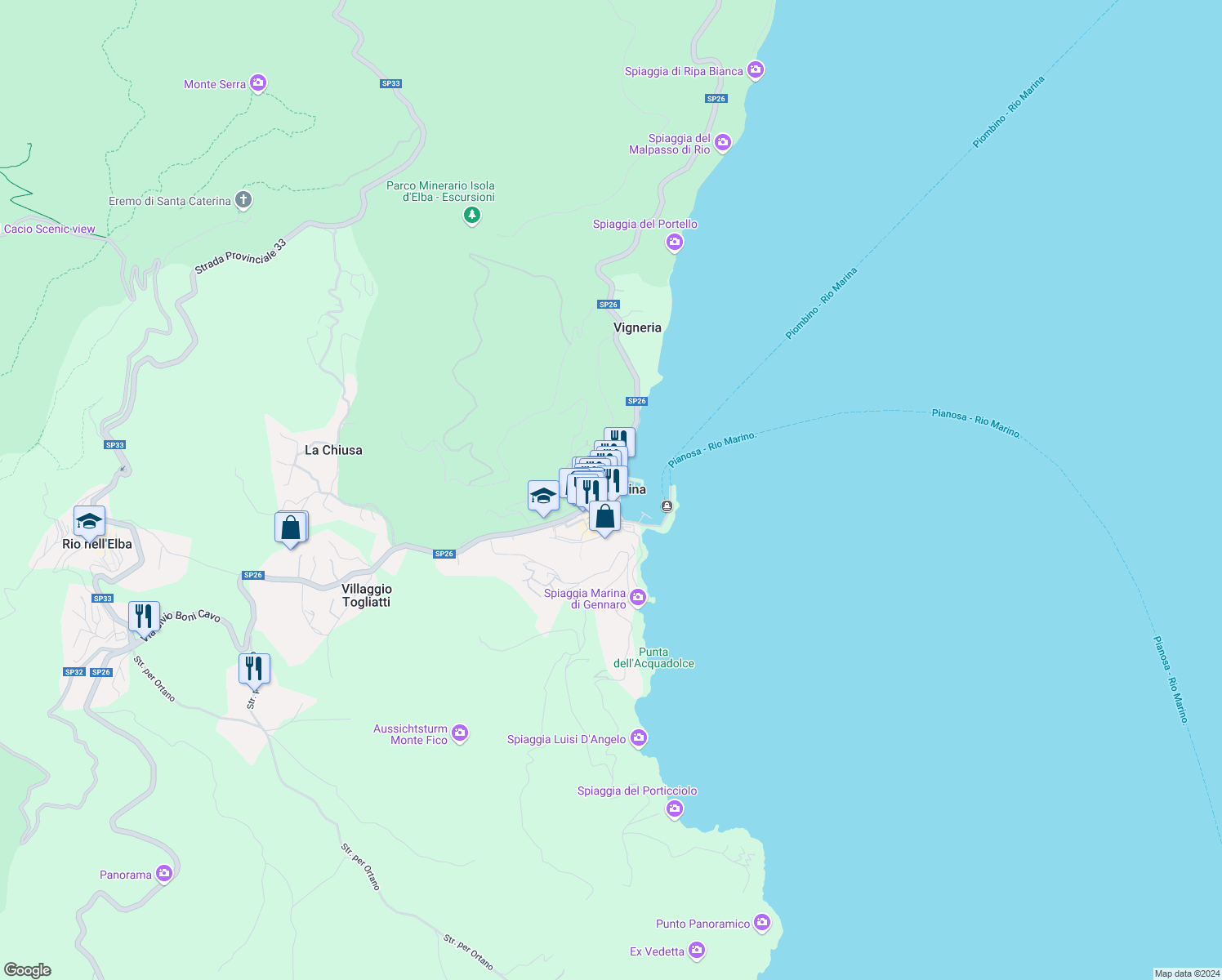Click the Punta dell'Acquadolce label

tap(654, 657)
